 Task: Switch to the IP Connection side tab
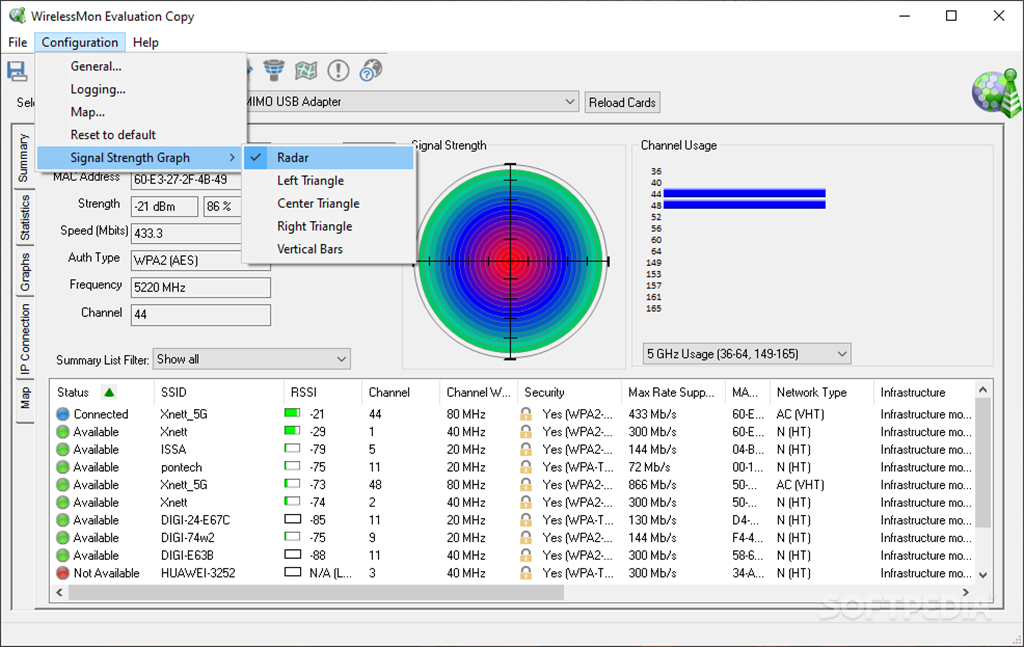[24, 339]
